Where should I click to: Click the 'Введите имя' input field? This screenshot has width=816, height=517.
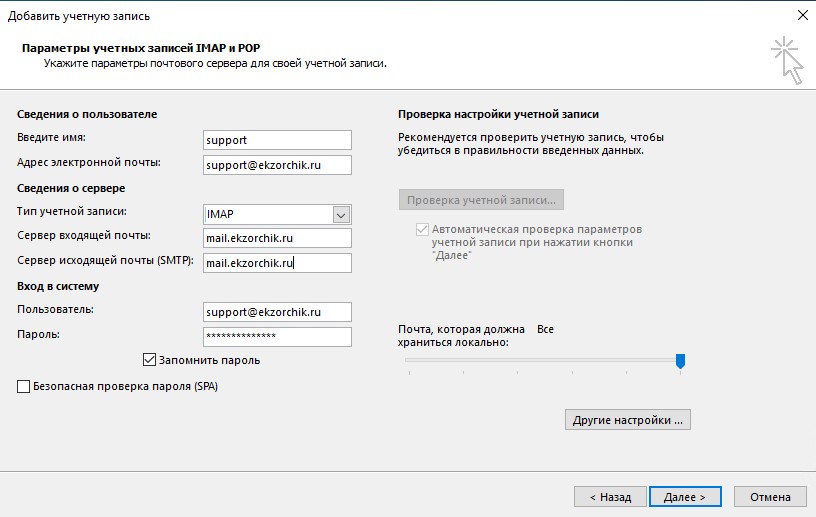coord(277,140)
